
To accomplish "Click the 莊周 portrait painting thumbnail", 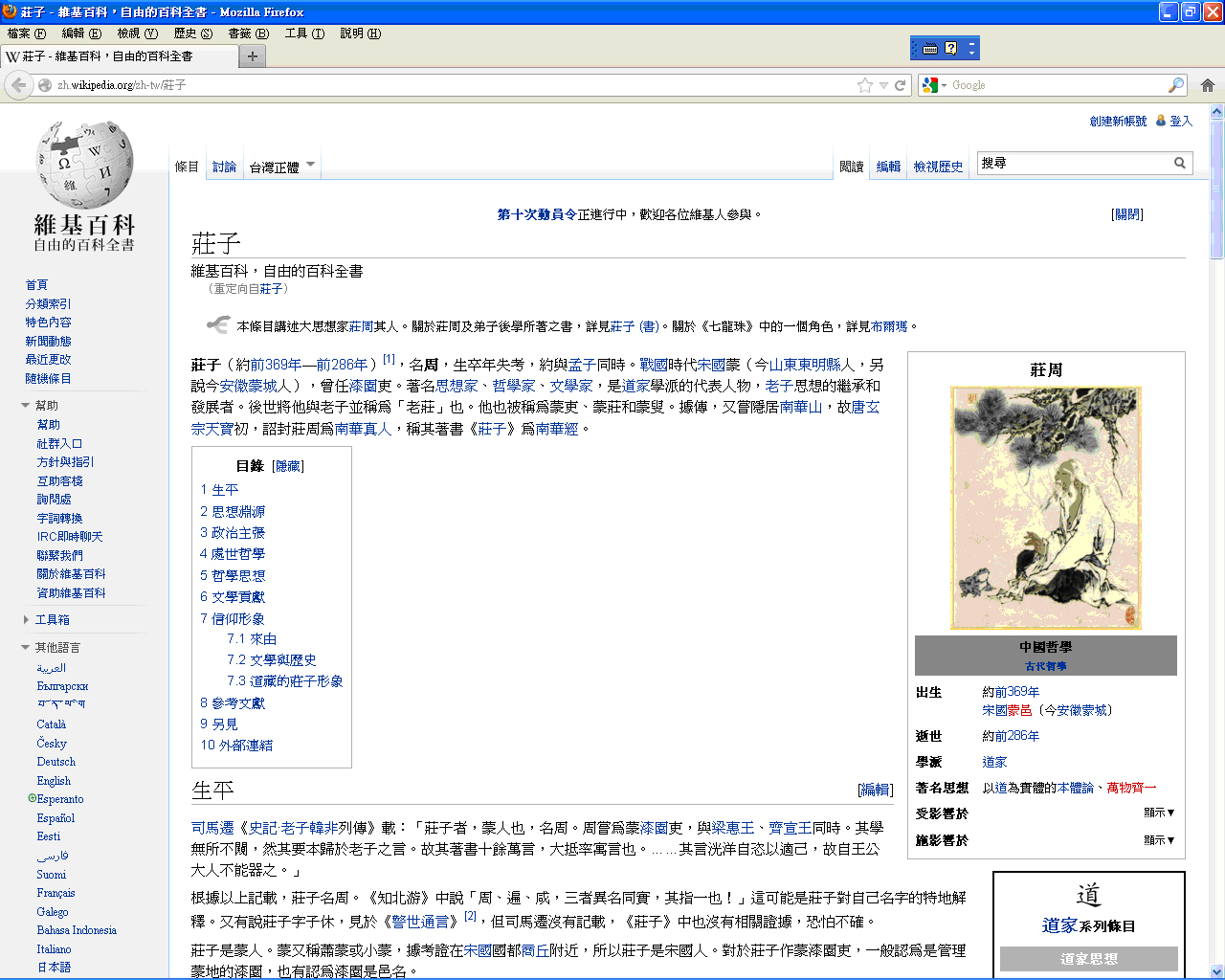I will (x=1045, y=507).
